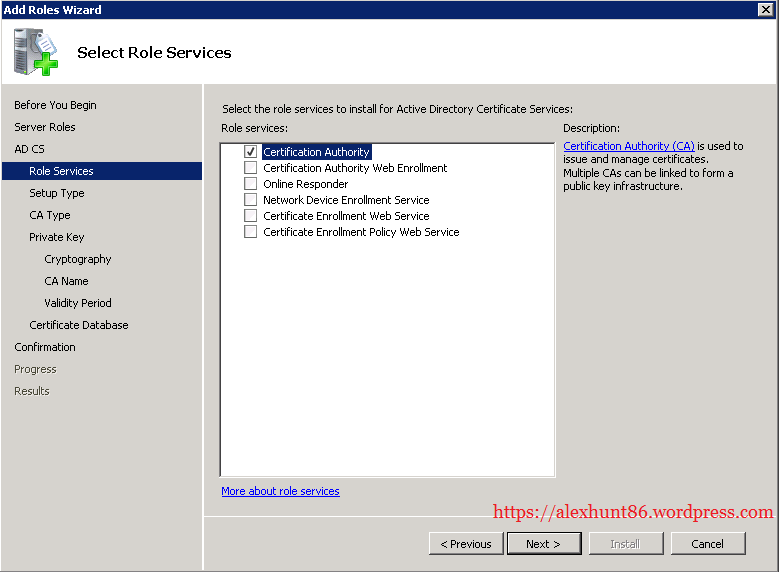Tick Network Device Enrollment Service checkbox

tap(251, 200)
